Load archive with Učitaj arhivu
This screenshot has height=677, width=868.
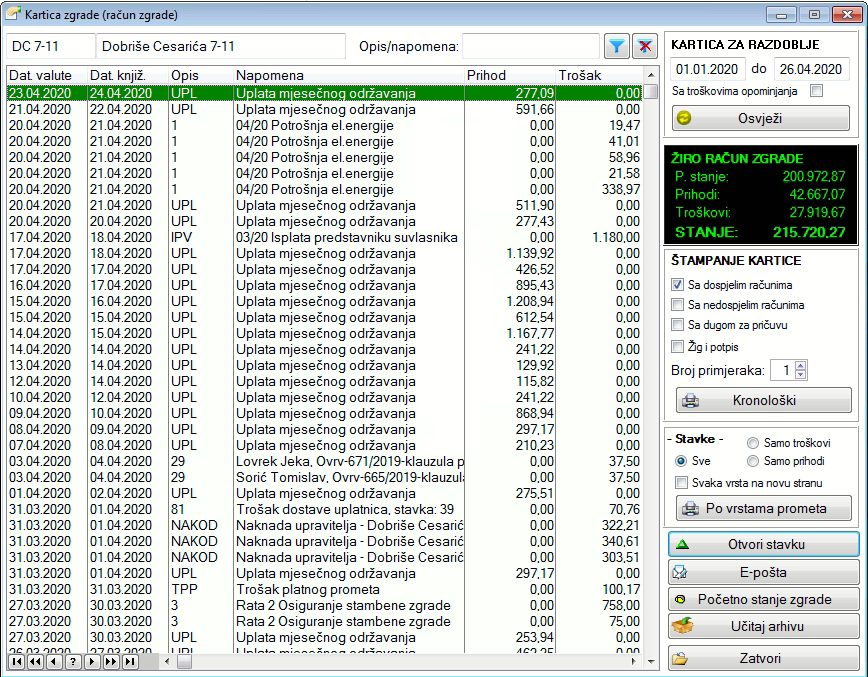point(764,626)
